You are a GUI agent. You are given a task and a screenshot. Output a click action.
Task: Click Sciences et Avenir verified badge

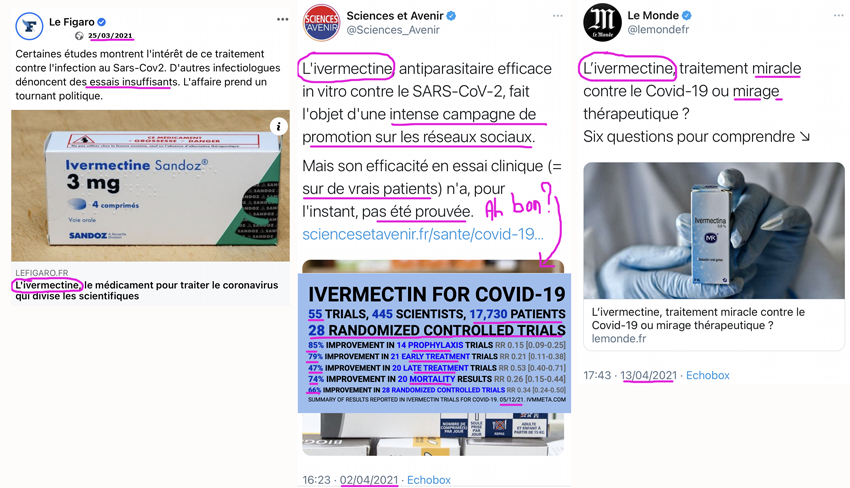451,16
